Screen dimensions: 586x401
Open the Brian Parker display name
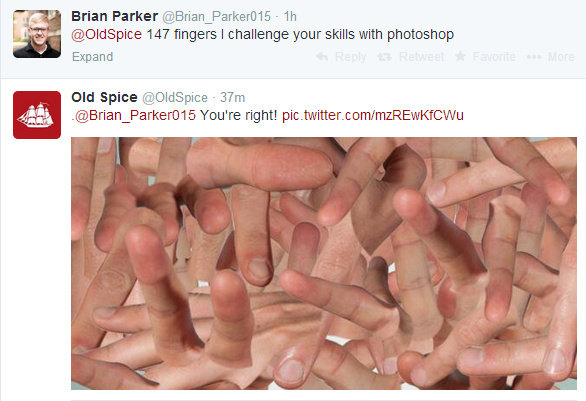pos(114,16)
